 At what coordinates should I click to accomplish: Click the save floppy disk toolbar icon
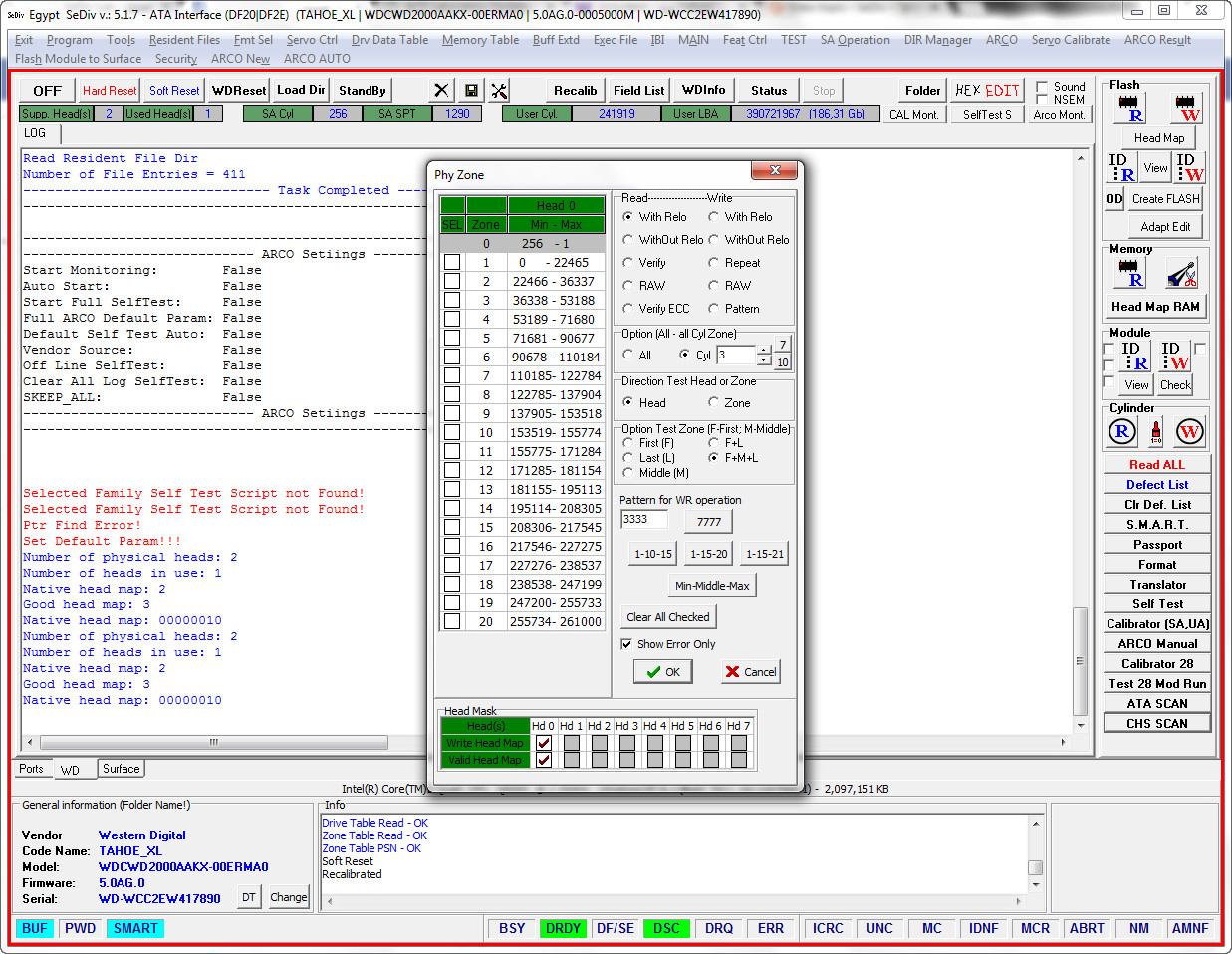pyautogui.click(x=471, y=91)
